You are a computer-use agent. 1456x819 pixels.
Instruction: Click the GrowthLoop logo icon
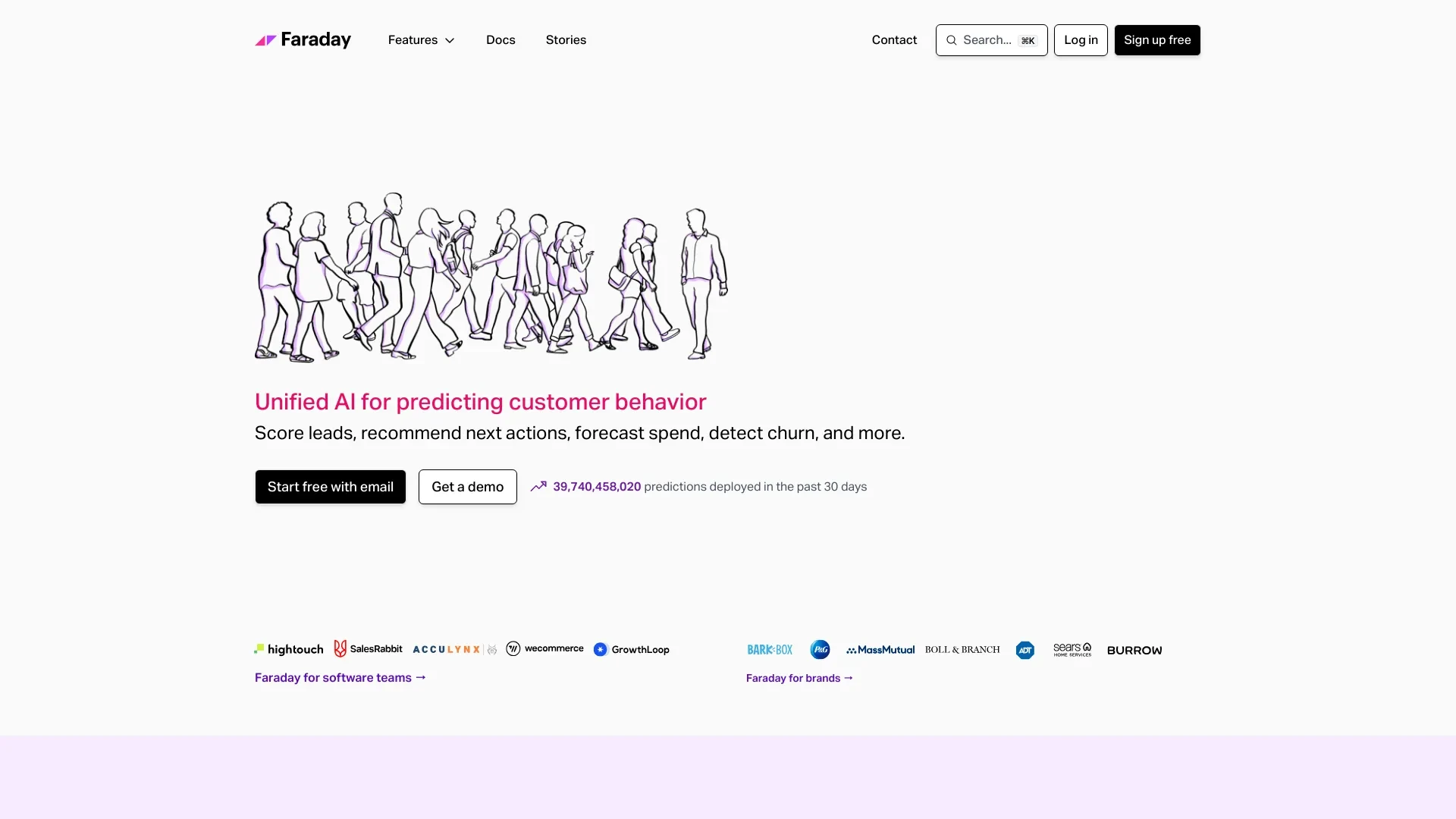[601, 649]
